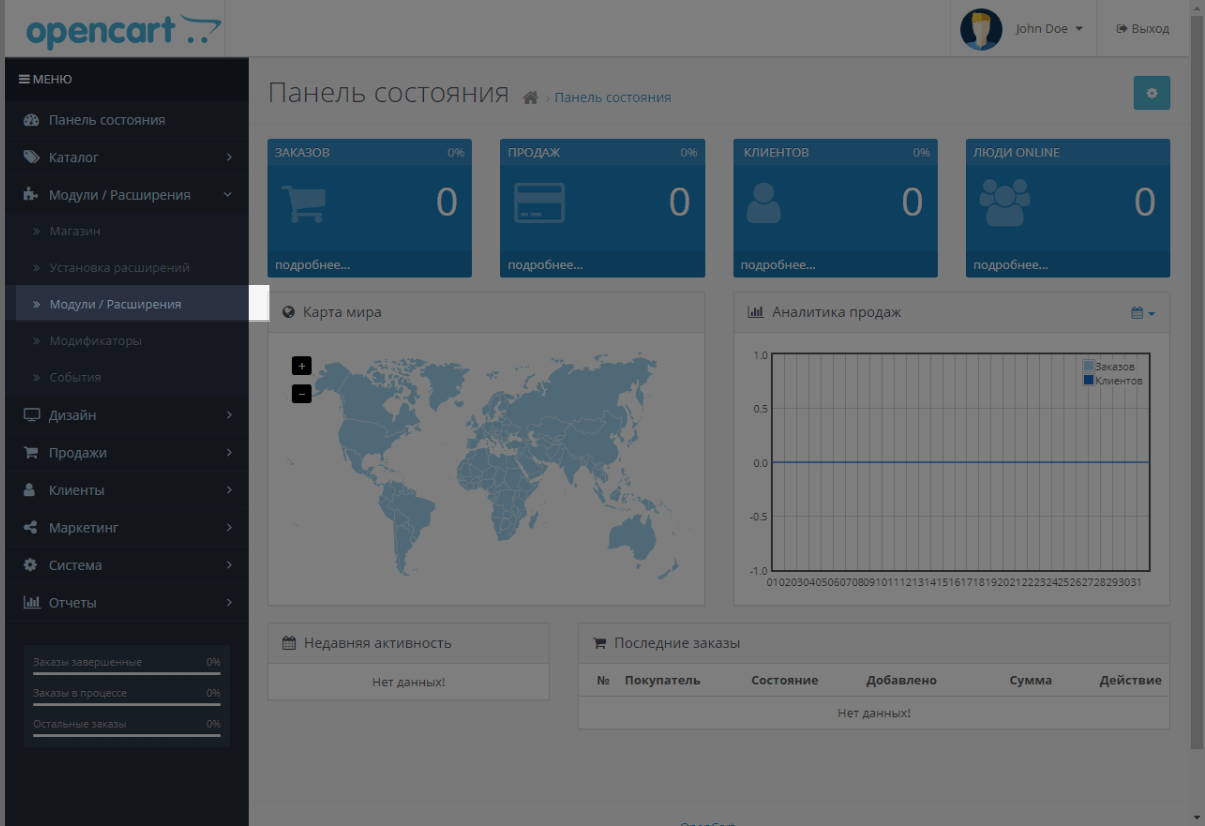The image size is (1205, 826).
Task: Click подробнее under the Заказов tile
Action: (313, 265)
